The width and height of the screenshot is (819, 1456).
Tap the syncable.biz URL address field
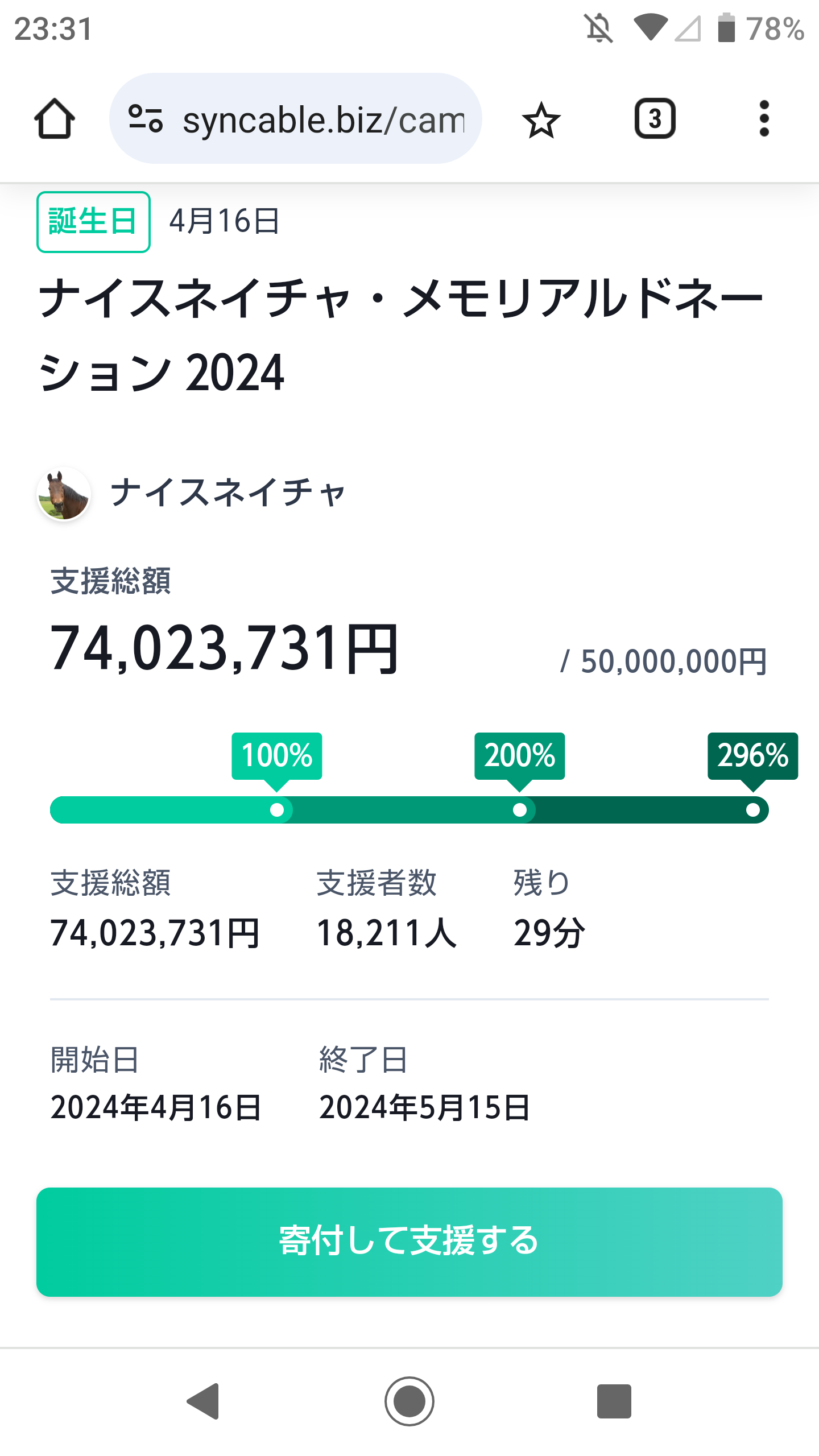[x=323, y=119]
